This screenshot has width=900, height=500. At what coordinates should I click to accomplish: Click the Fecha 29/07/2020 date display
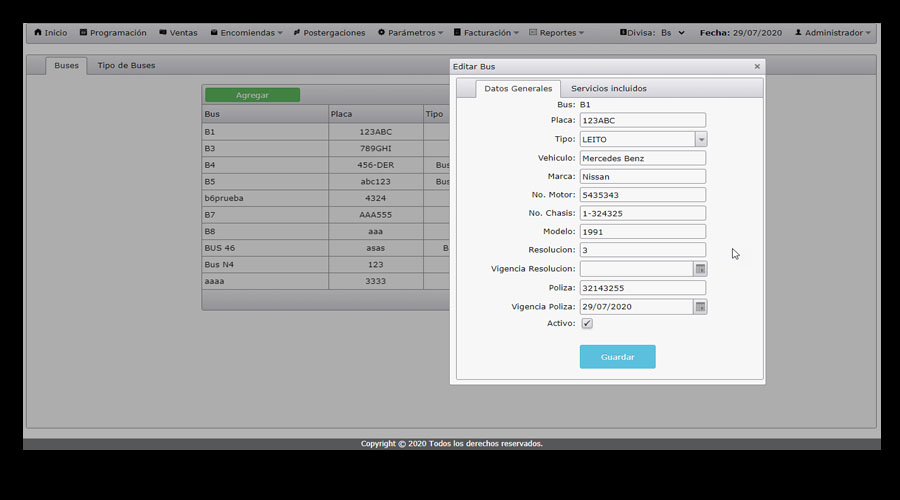(x=740, y=33)
